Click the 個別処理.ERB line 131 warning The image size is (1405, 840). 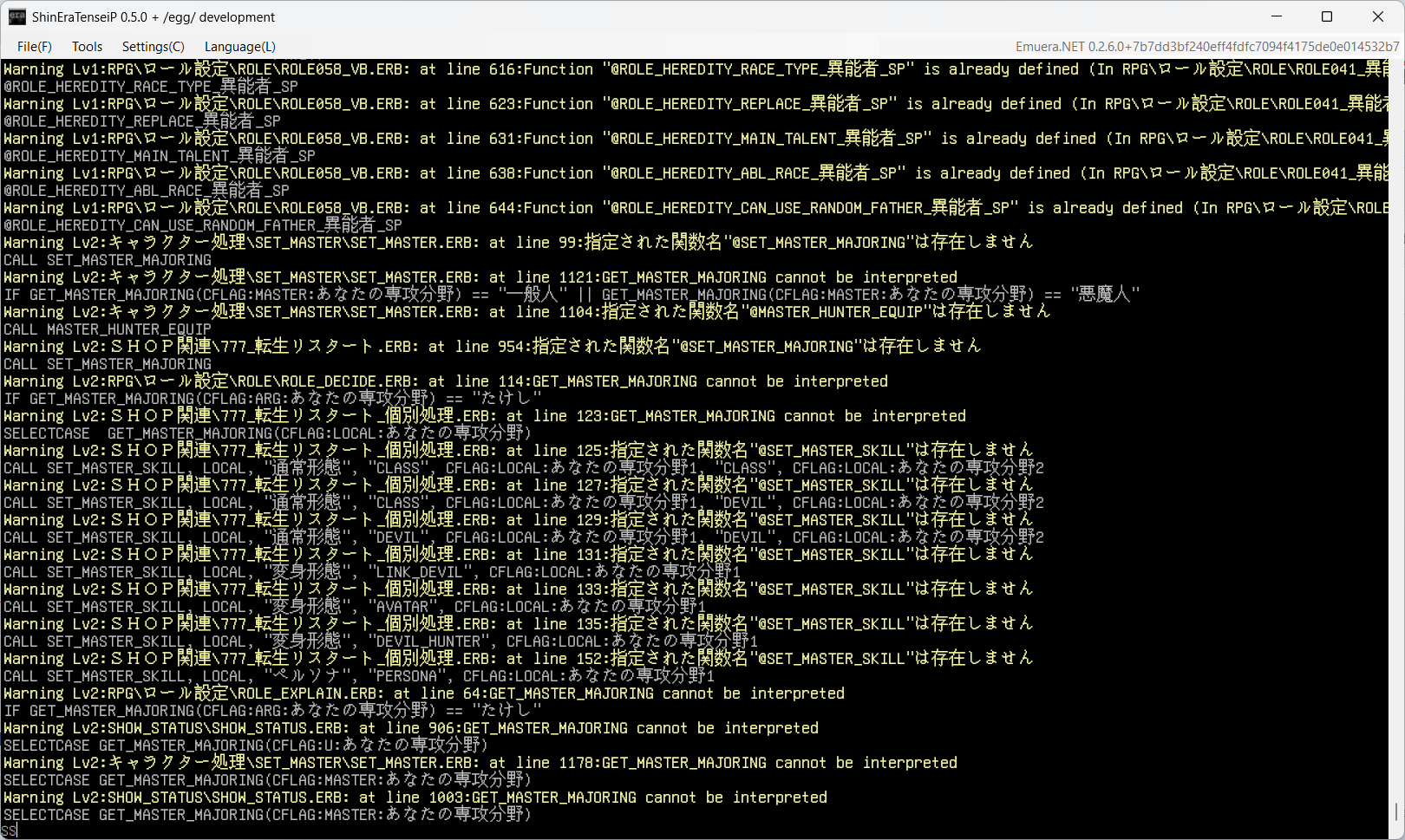(519, 555)
